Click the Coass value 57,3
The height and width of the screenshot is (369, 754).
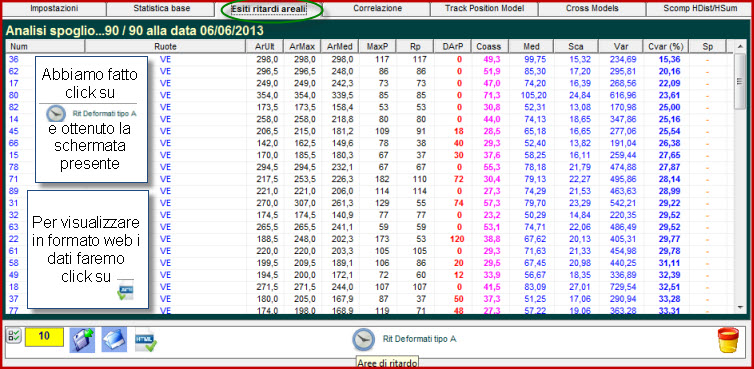(492, 203)
